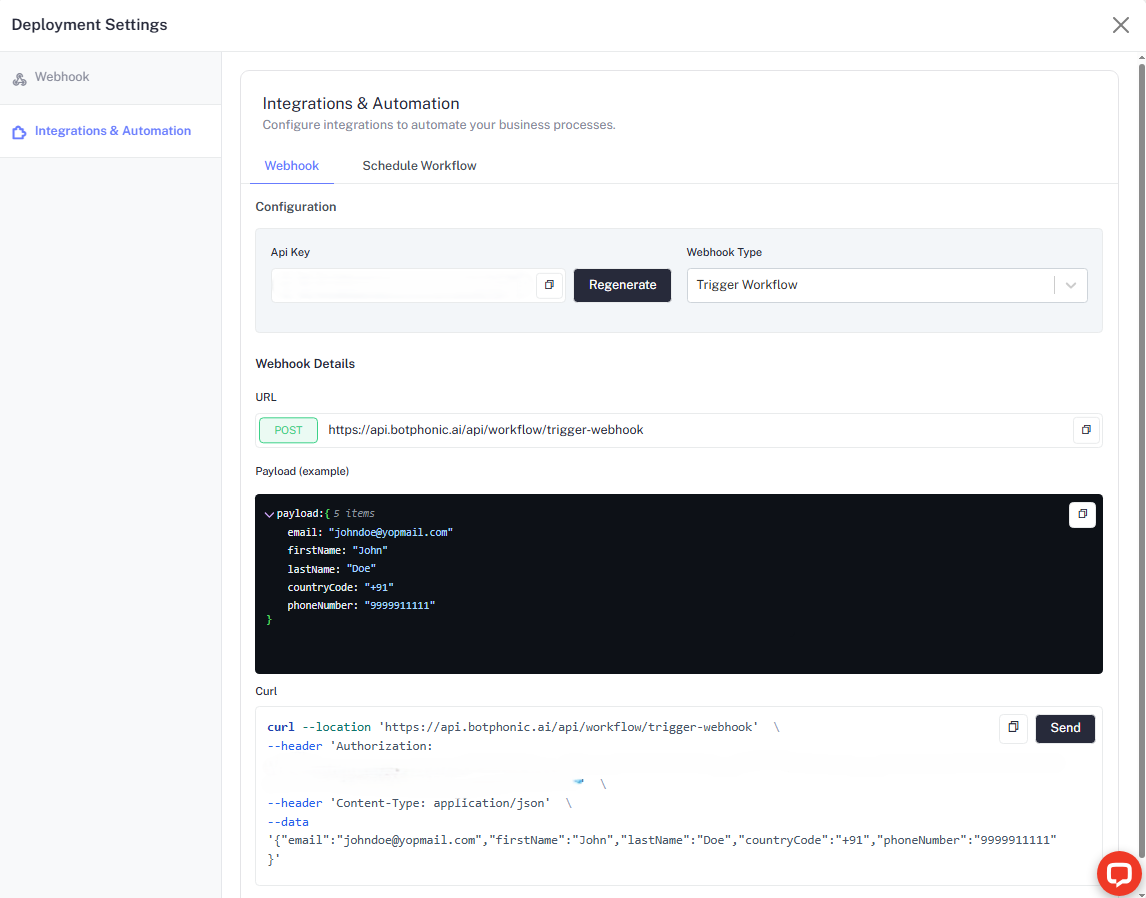Close the Deployment Settings dialog

tap(1121, 25)
